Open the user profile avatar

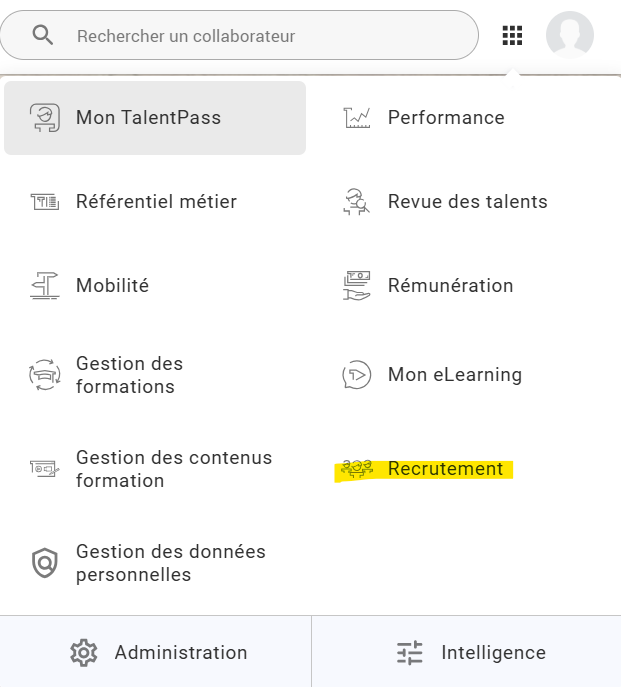(x=570, y=36)
